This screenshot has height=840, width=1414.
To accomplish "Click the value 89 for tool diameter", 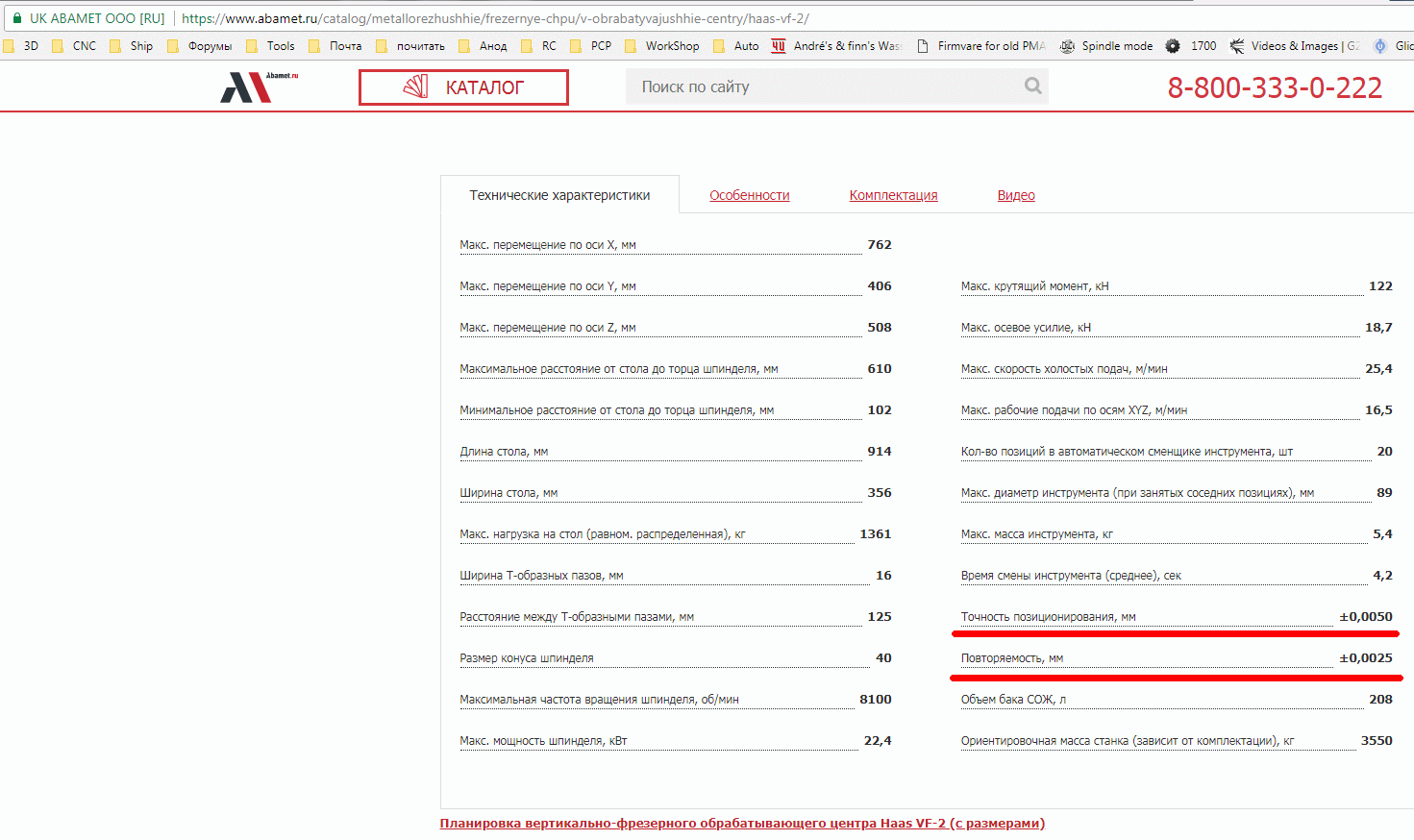I will coord(1384,493).
